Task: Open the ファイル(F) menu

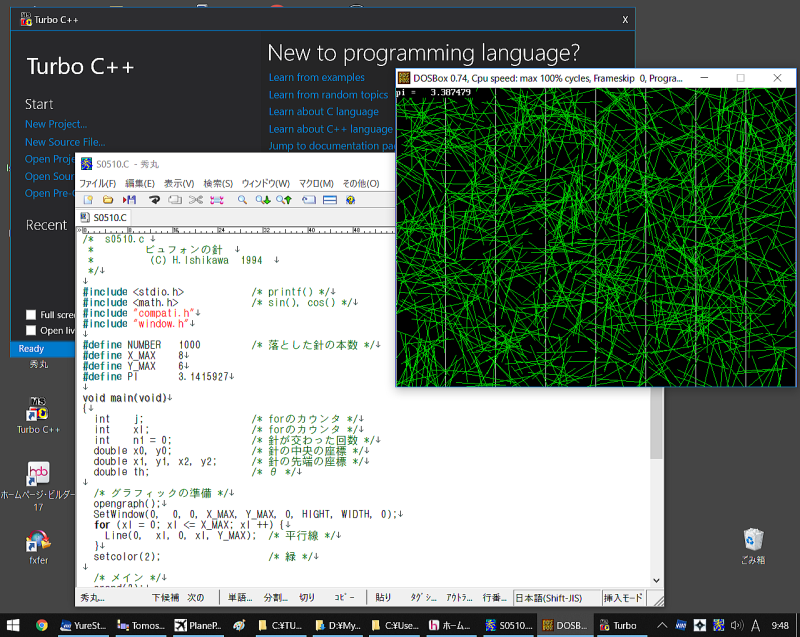Action: [x=97, y=184]
